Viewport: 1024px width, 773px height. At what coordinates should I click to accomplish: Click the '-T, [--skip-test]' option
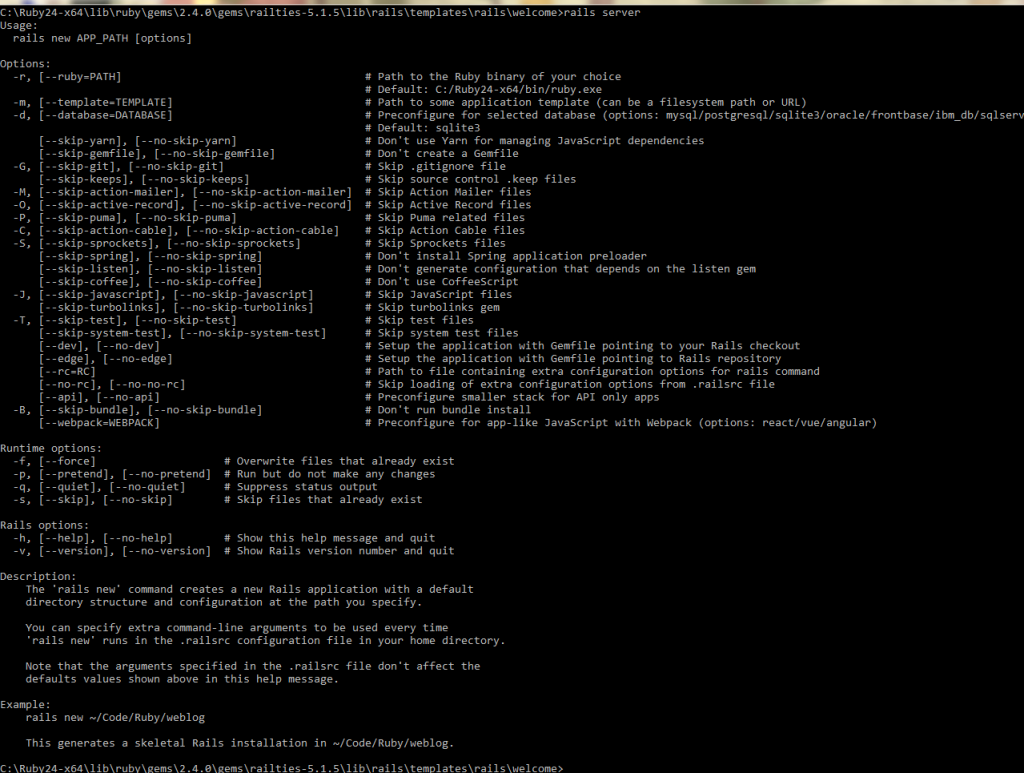[125, 320]
